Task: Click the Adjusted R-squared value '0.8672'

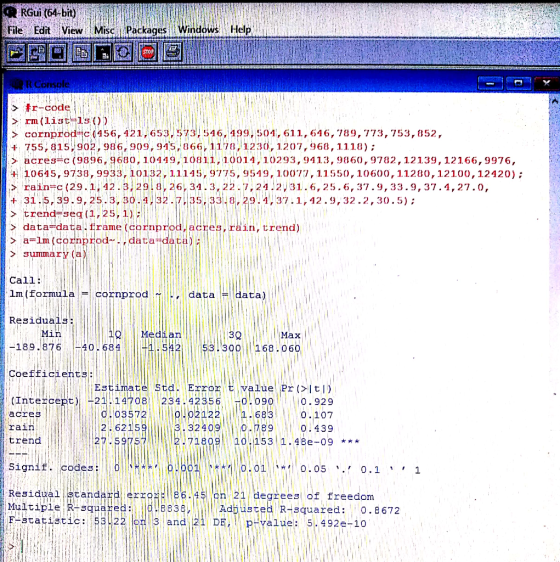Action: tap(380, 510)
